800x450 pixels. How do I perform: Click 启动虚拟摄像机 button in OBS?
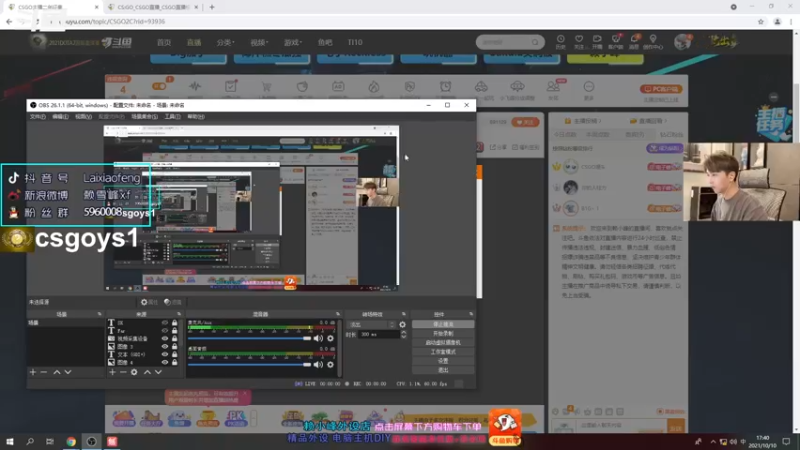[x=443, y=343]
